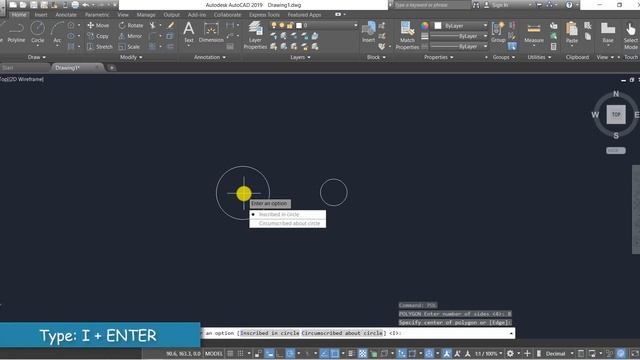Click Circumscribed about circle in command line
Viewport: 640px width, 360px height.
(342, 333)
